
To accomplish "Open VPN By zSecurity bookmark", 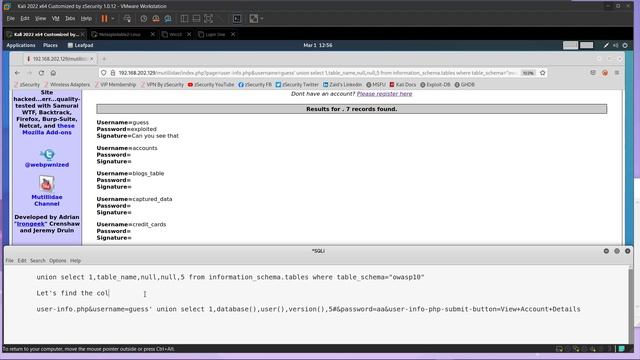I will [x=162, y=84].
